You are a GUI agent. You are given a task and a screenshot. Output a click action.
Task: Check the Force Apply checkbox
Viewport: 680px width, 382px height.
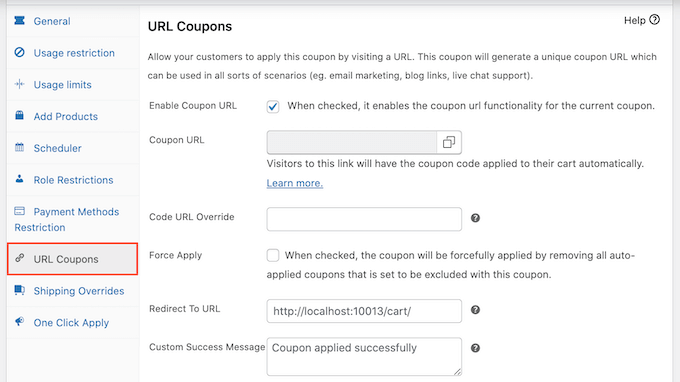coord(273,255)
